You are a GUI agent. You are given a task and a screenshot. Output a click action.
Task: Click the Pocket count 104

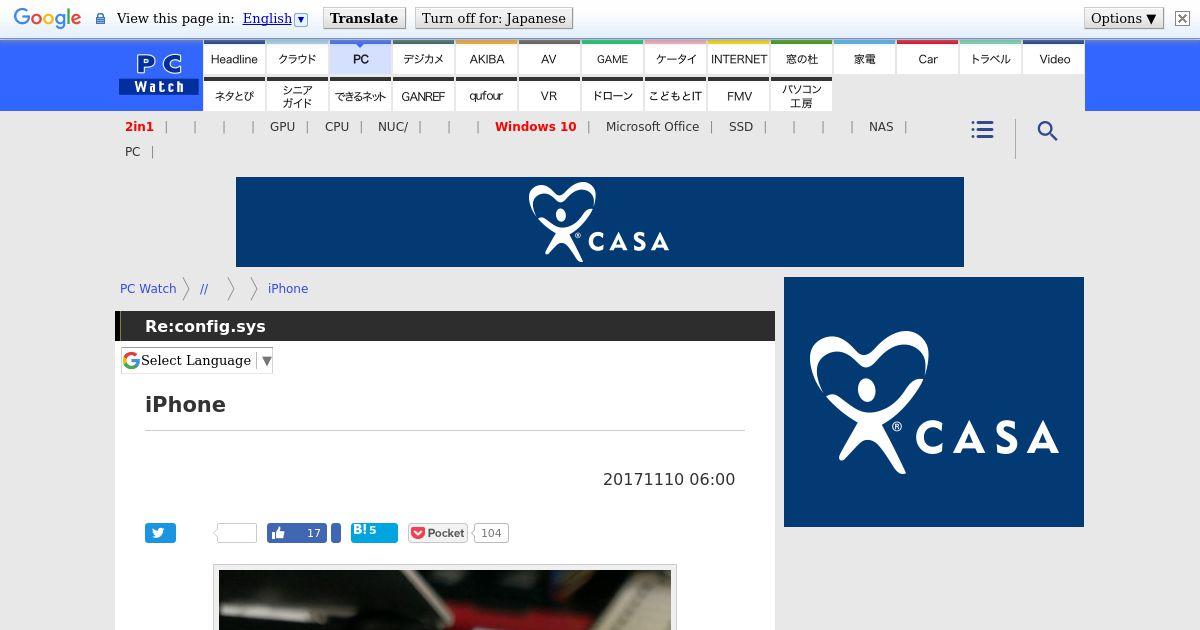(491, 533)
